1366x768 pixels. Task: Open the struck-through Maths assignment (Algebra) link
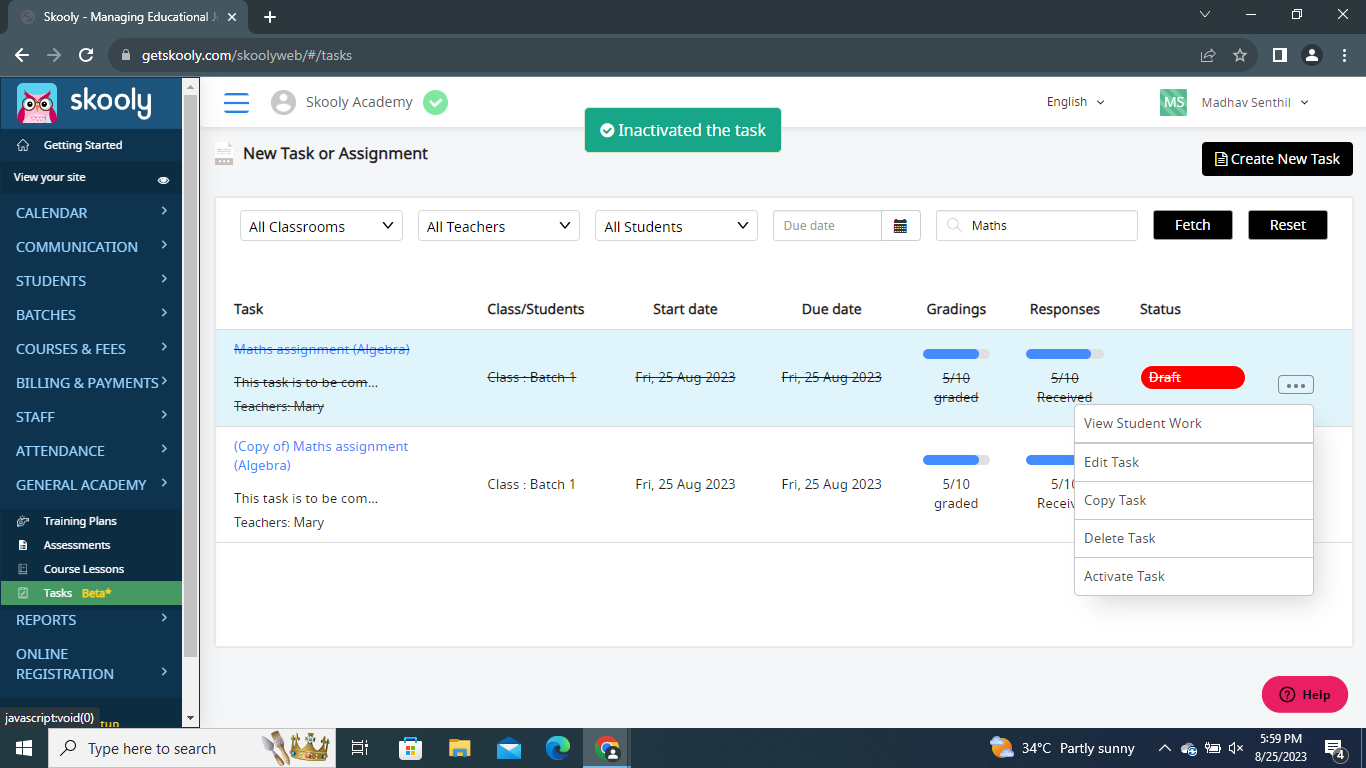tap(322, 349)
